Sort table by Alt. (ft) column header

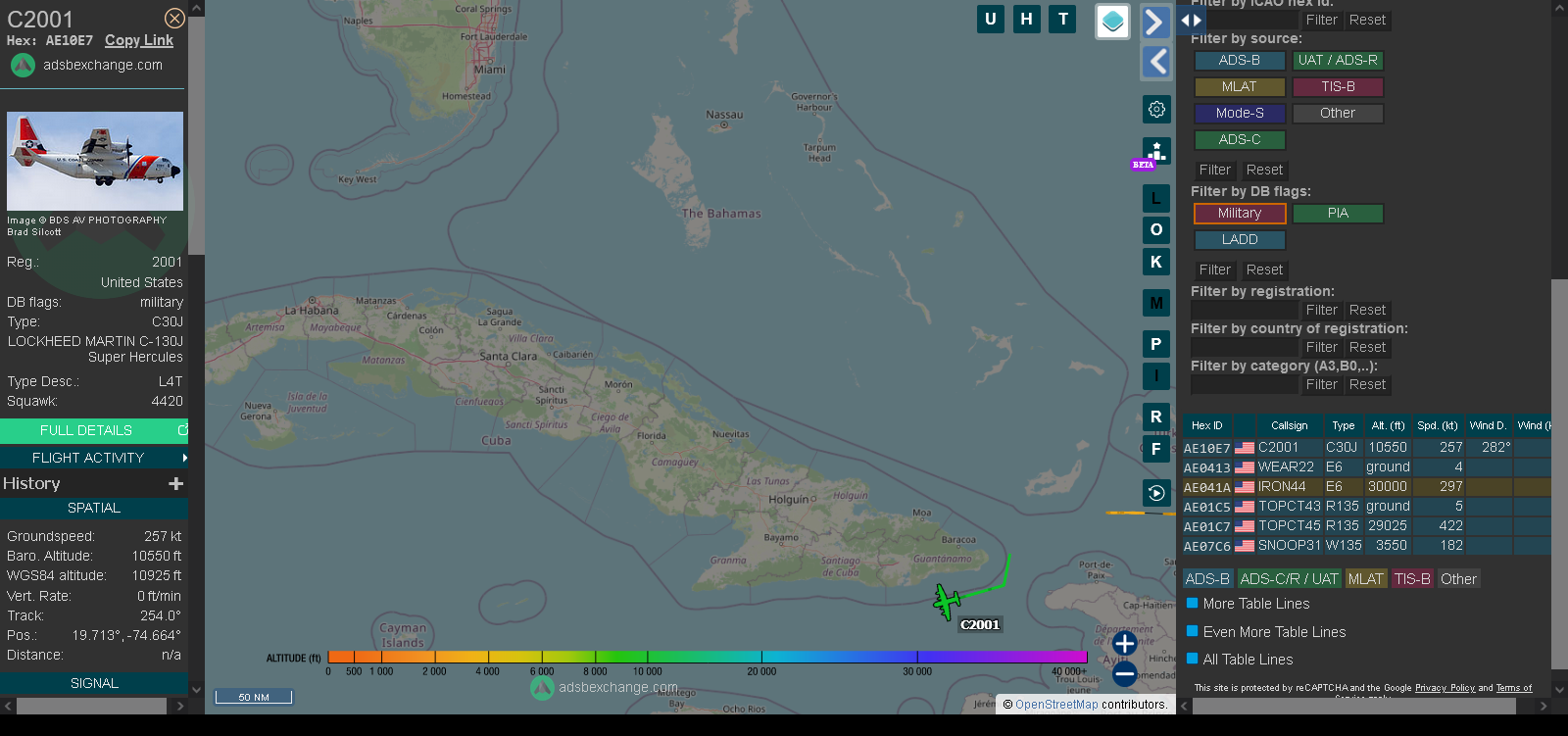[x=1388, y=425]
